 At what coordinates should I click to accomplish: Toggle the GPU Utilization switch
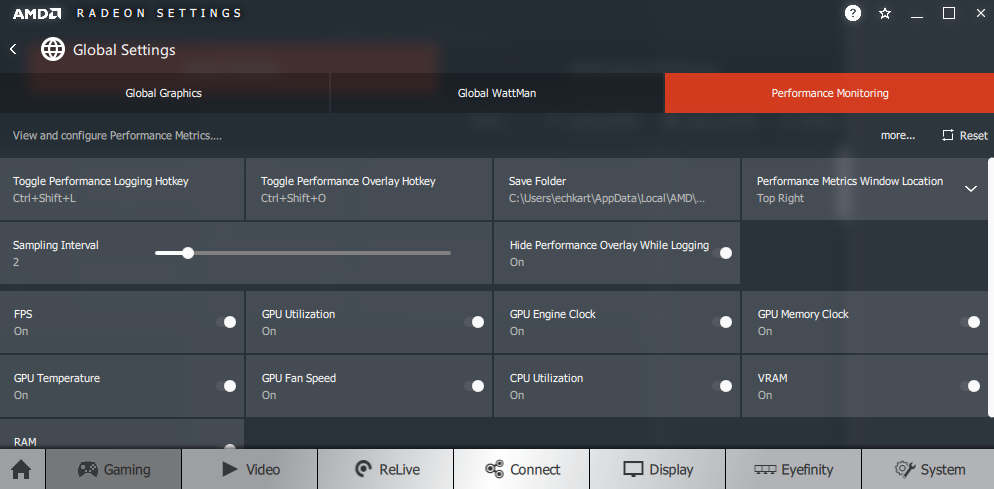[474, 322]
